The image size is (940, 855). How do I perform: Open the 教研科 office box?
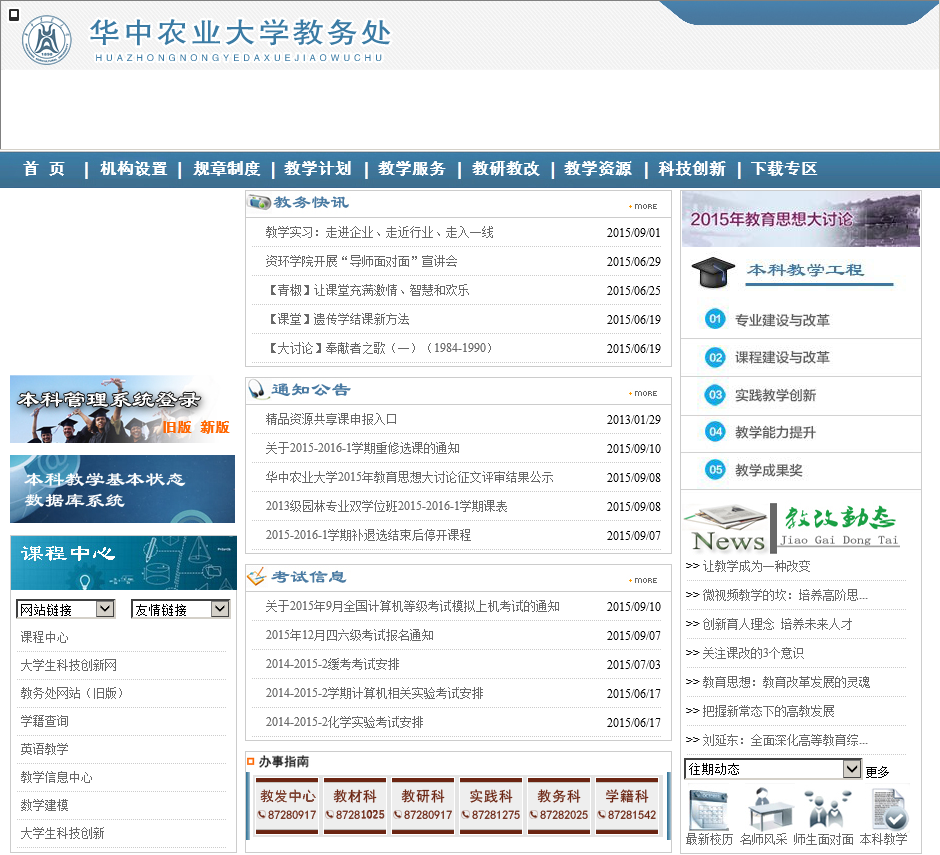[423, 805]
